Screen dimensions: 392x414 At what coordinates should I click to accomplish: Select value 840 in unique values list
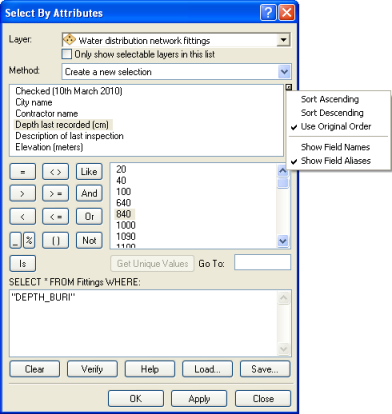coord(124,214)
